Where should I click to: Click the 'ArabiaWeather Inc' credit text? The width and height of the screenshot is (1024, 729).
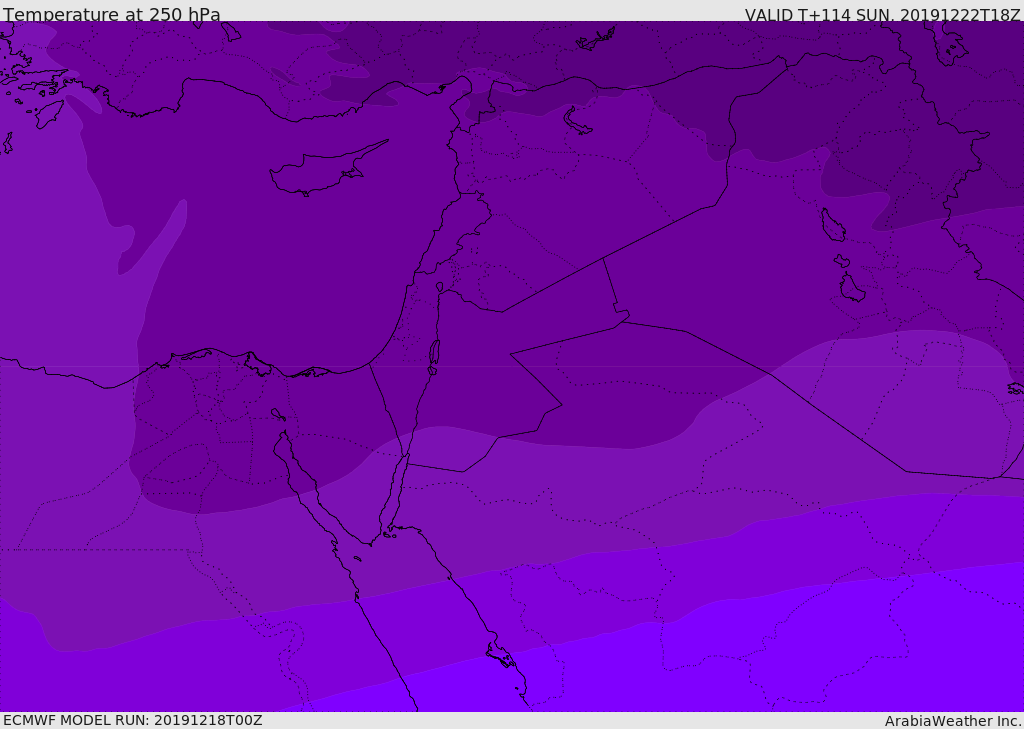point(952,721)
